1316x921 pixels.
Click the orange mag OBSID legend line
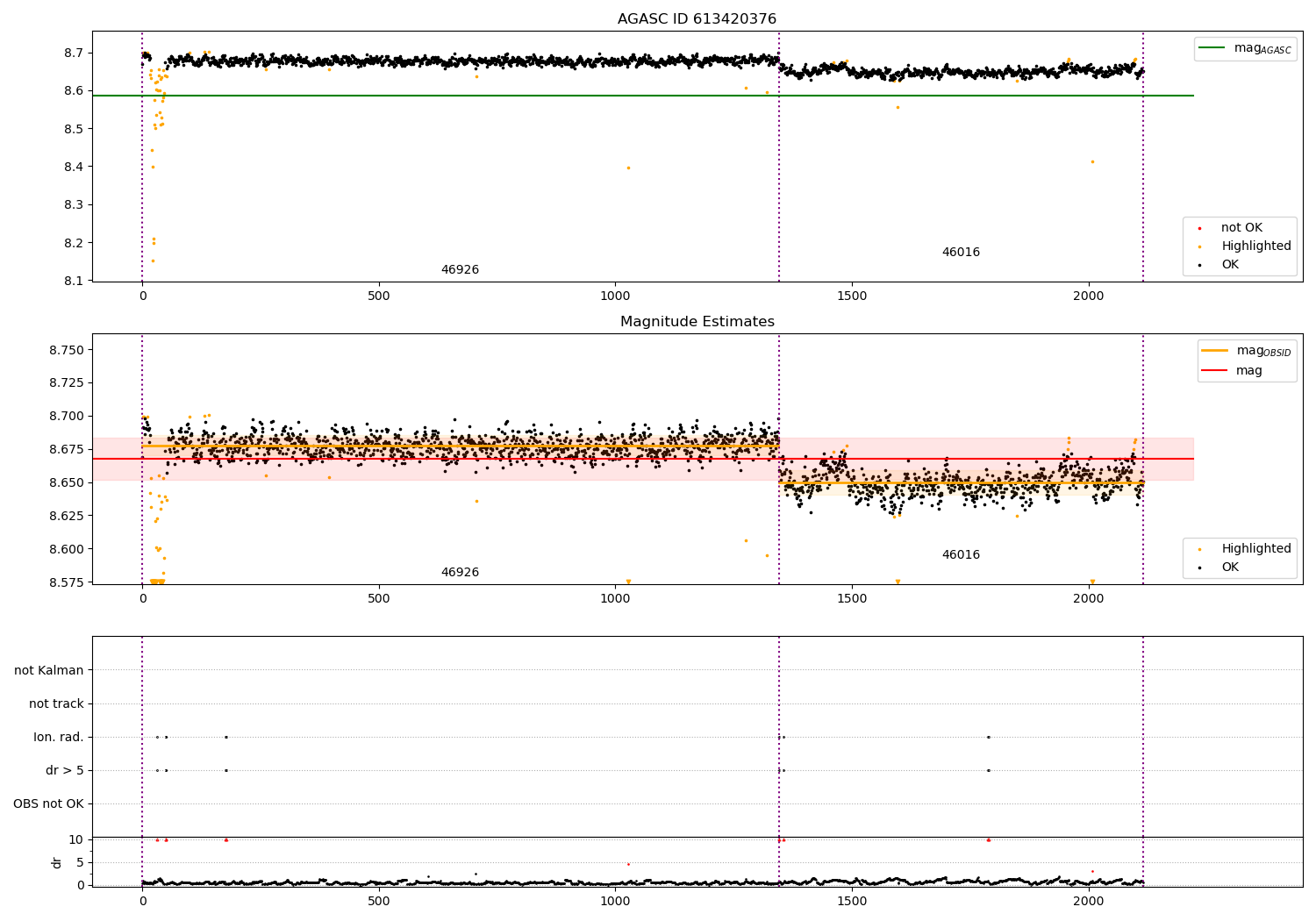tap(1215, 351)
